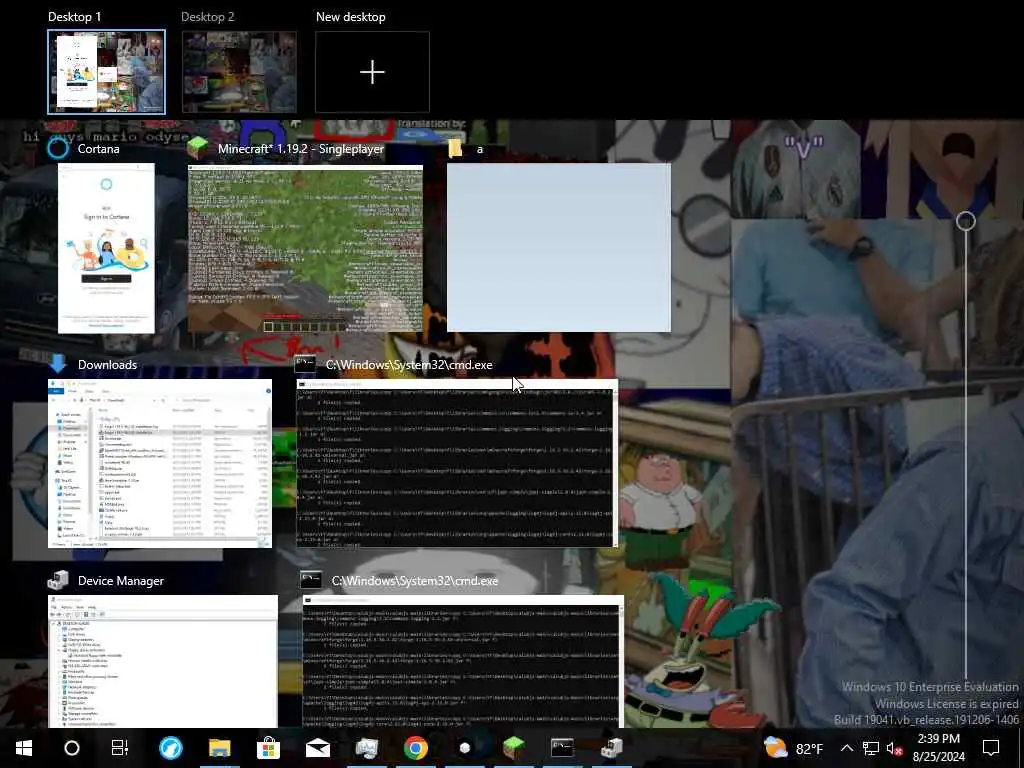Open the cmd.exe preview beside Device Manager
The image size is (1024, 768).
(463, 661)
